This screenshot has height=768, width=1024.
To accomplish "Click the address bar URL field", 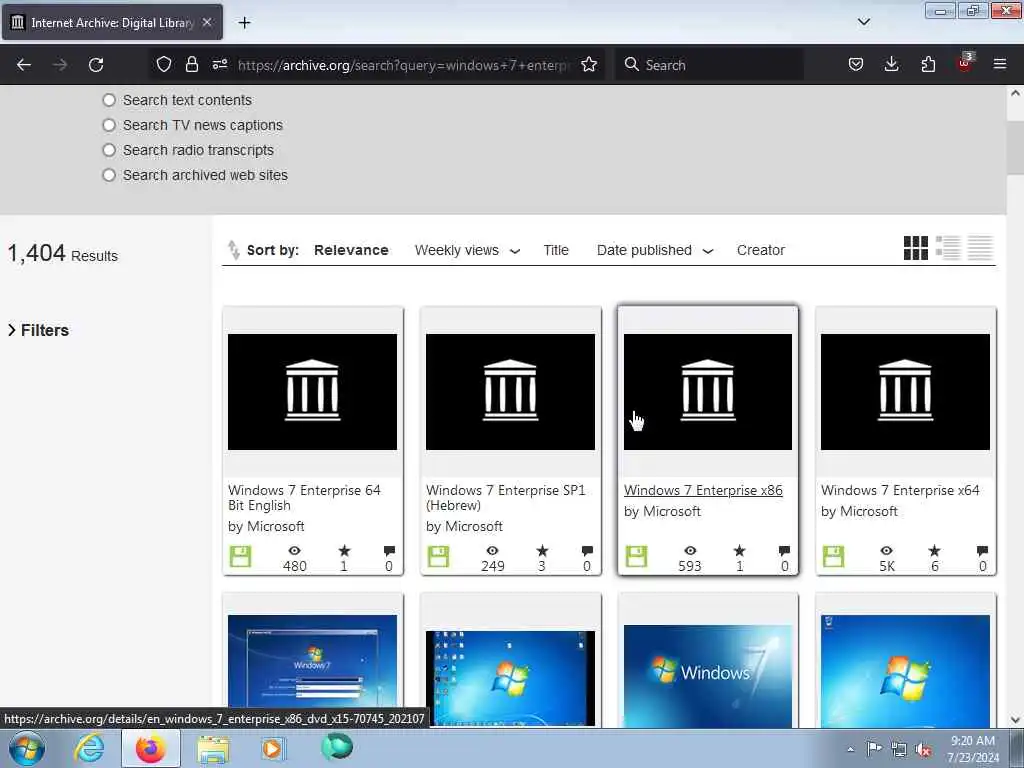I will [x=404, y=65].
